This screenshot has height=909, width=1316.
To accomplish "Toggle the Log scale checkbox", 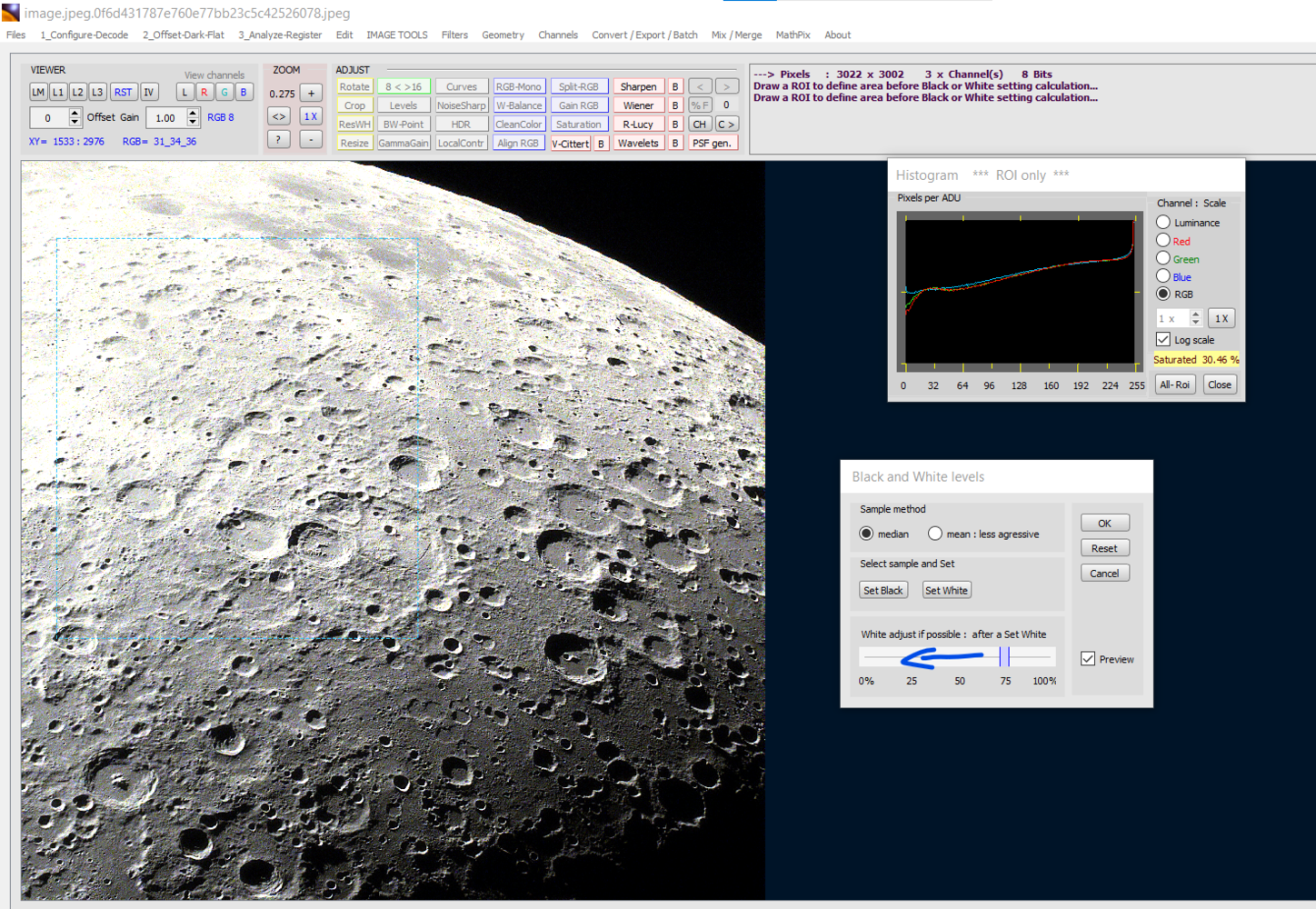I will click(x=1163, y=339).
